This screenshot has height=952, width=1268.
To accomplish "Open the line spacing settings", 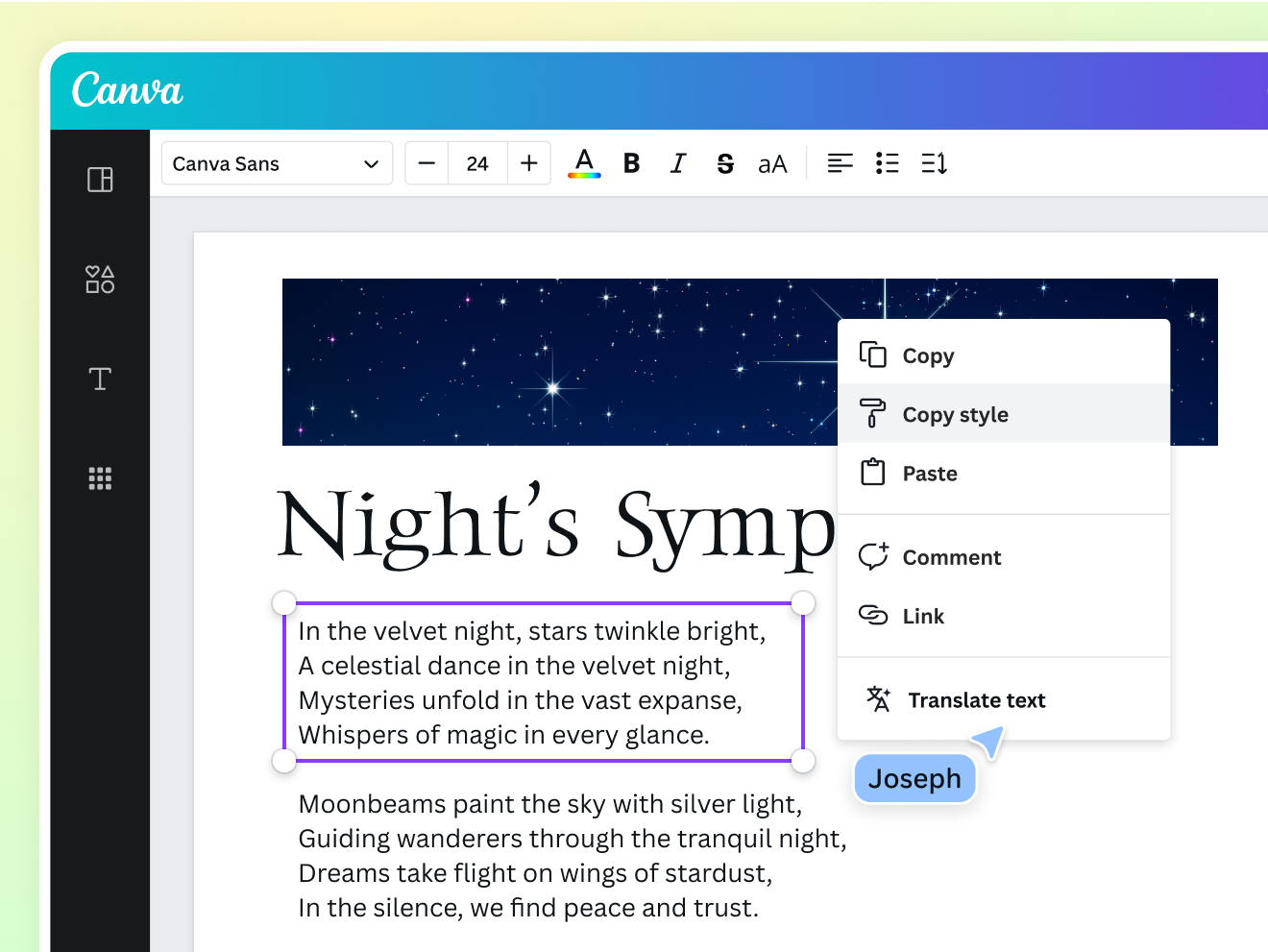I will point(933,163).
